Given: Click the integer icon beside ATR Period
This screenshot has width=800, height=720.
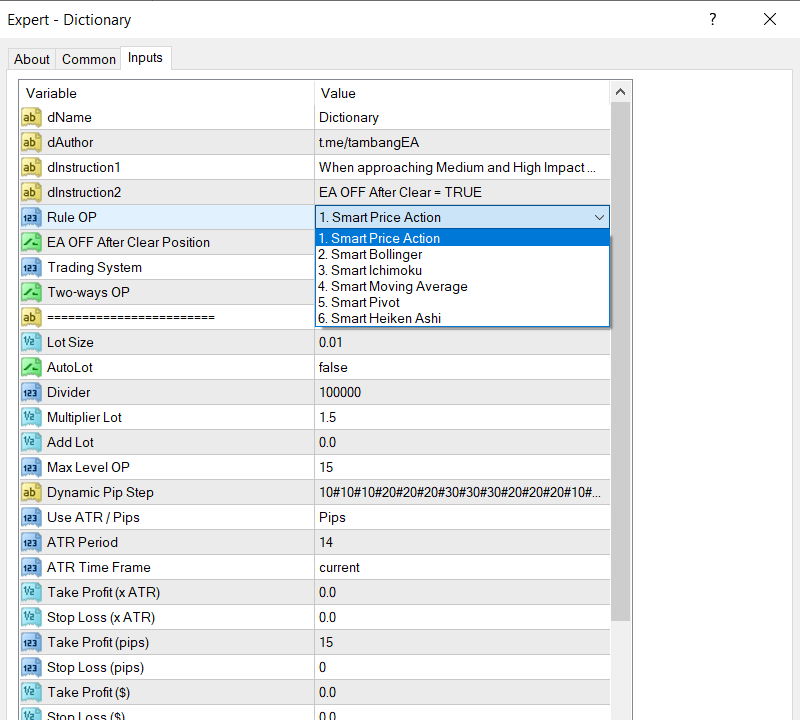Looking at the screenshot, I should coord(31,542).
